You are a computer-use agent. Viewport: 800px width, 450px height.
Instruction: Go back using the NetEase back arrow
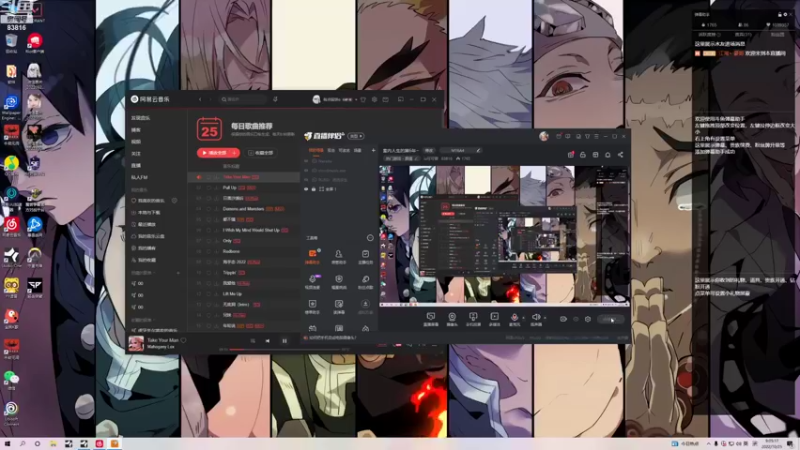click(x=200, y=99)
